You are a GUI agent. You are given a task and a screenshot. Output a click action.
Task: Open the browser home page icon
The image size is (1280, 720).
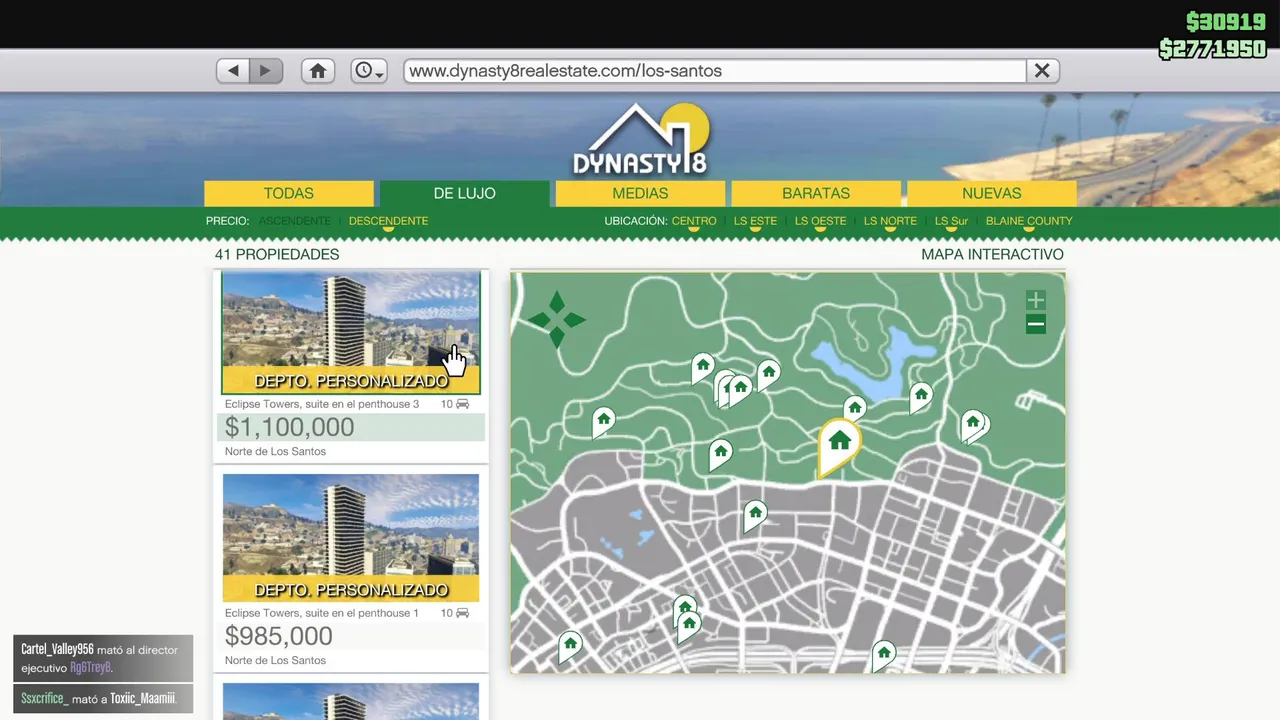pos(318,71)
